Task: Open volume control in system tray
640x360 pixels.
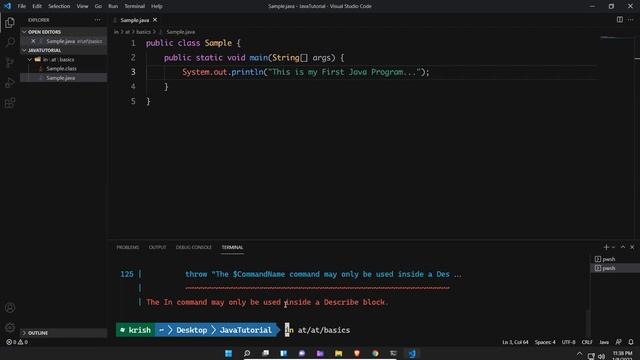Action: (601, 355)
